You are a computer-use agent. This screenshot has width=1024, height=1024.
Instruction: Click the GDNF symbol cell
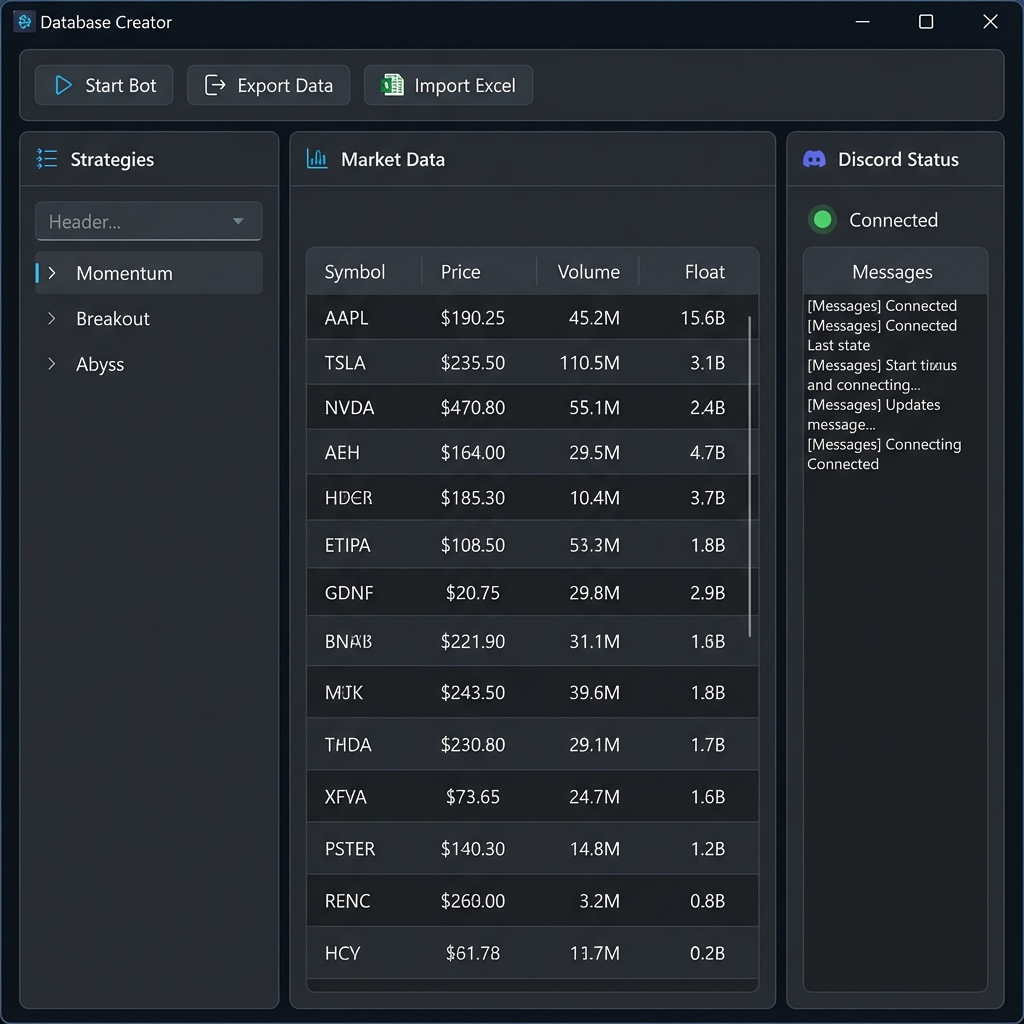[349, 593]
